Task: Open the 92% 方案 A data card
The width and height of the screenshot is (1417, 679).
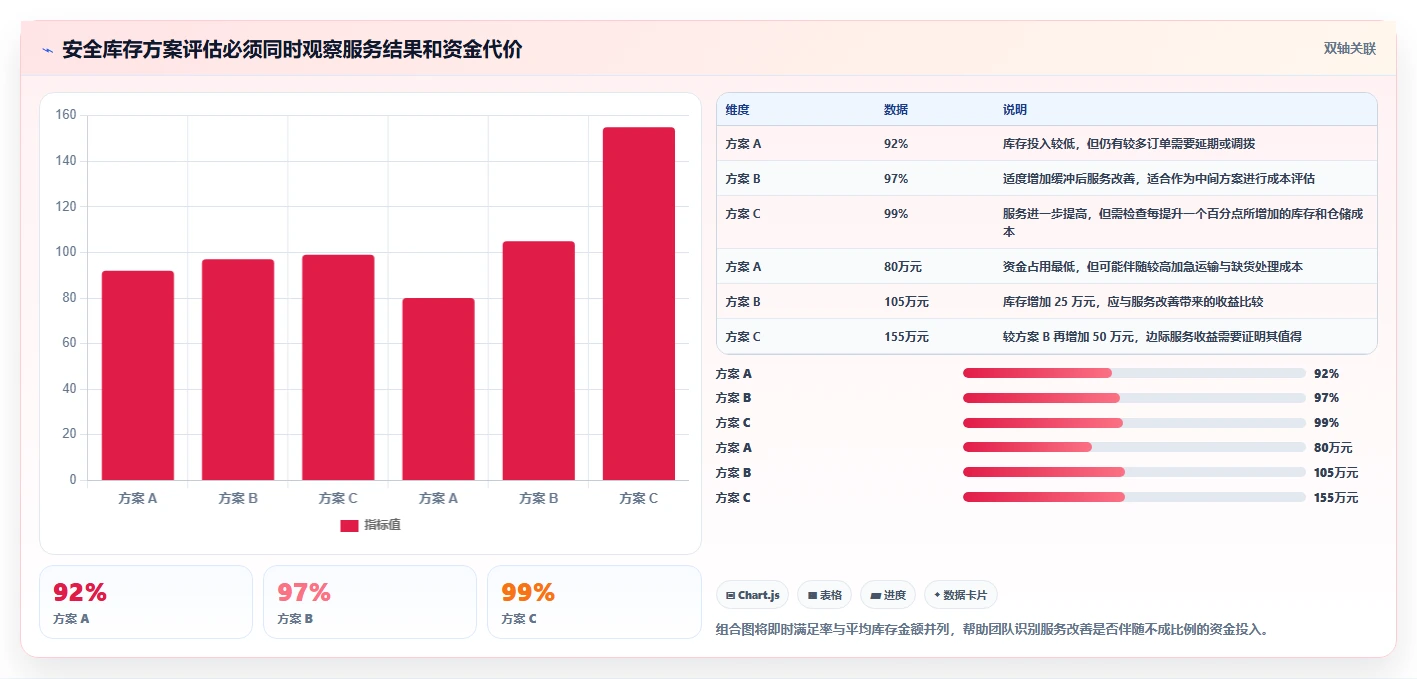Action: pos(146,602)
